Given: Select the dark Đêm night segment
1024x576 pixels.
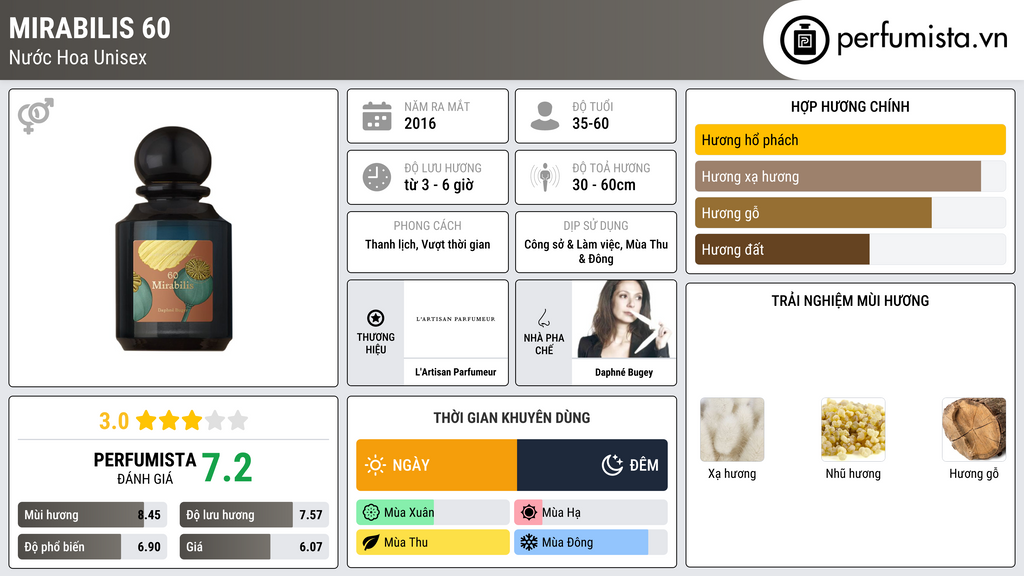Looking at the screenshot, I should point(592,465).
